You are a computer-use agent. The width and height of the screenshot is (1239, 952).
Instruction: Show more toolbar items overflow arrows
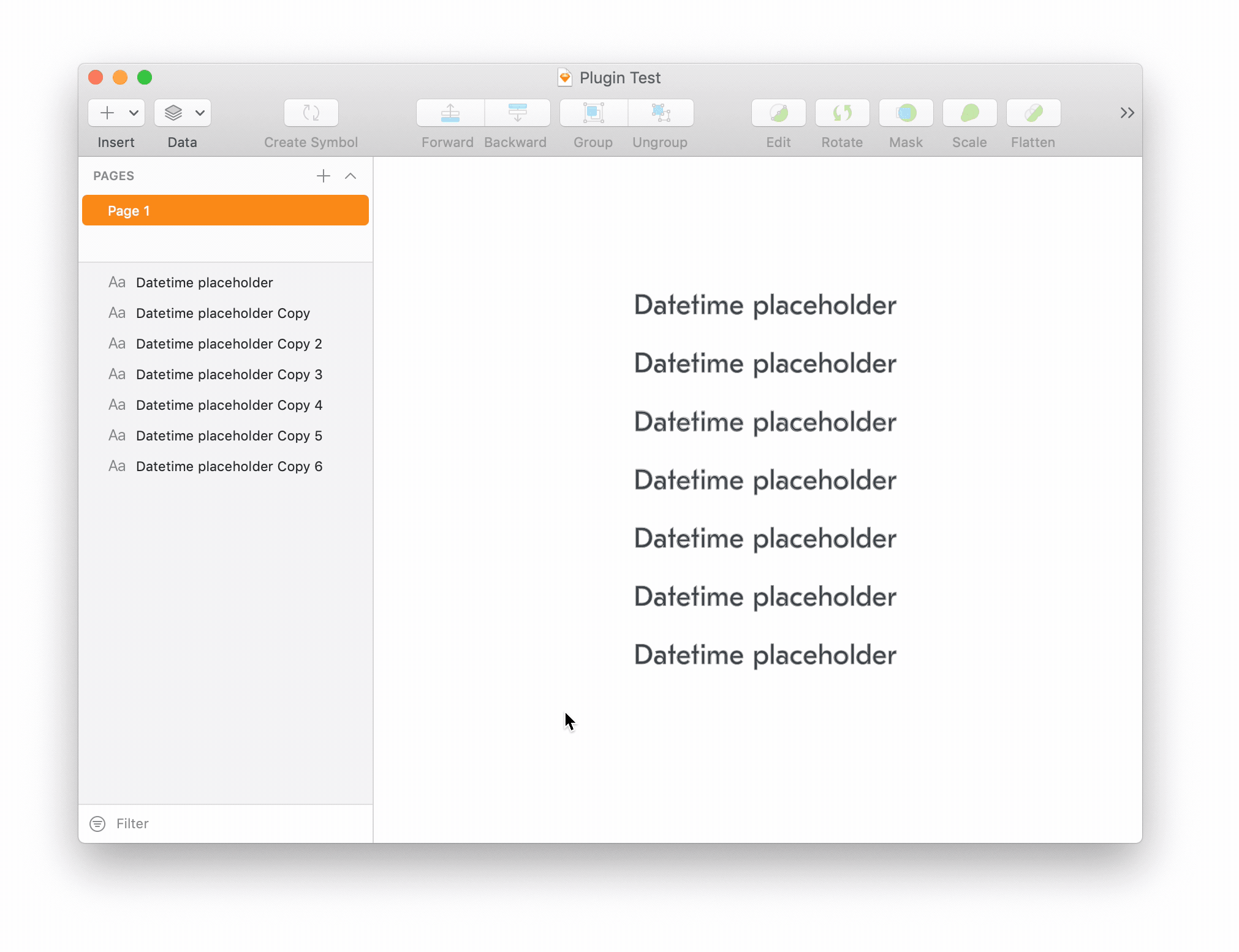pyautogui.click(x=1127, y=113)
